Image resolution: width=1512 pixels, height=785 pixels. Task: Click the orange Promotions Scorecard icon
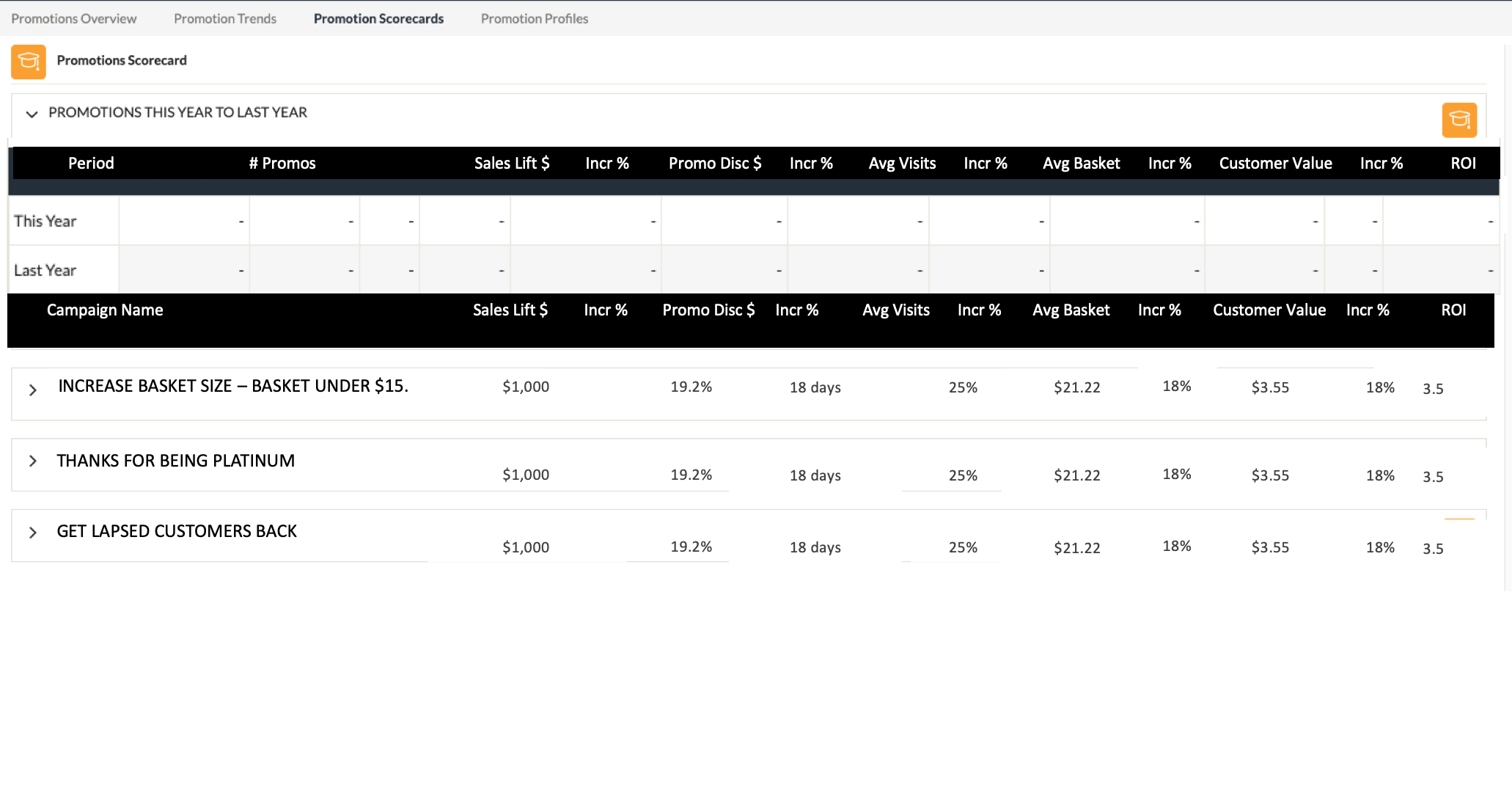point(28,61)
